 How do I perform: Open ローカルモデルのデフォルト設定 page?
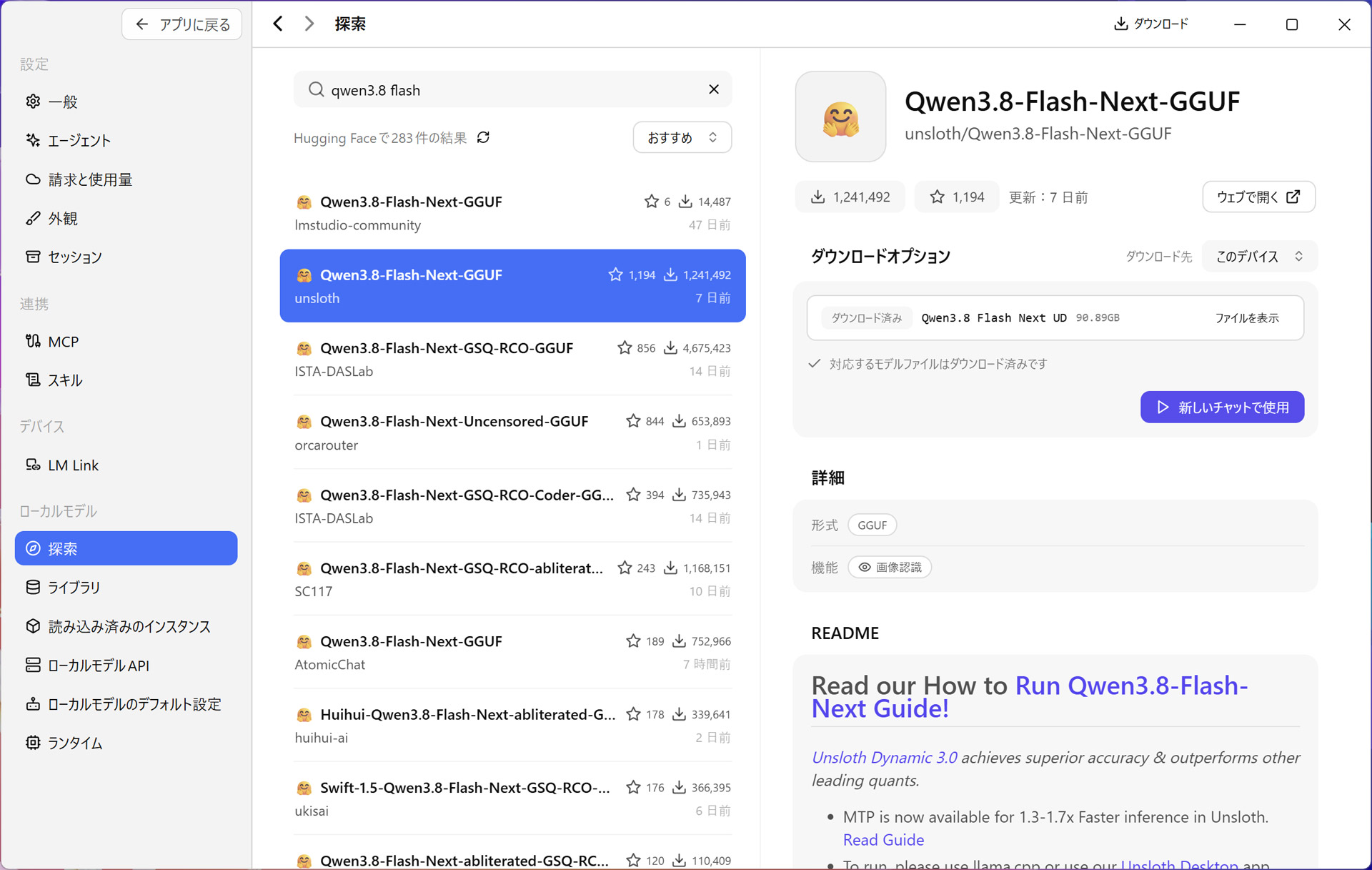126,704
